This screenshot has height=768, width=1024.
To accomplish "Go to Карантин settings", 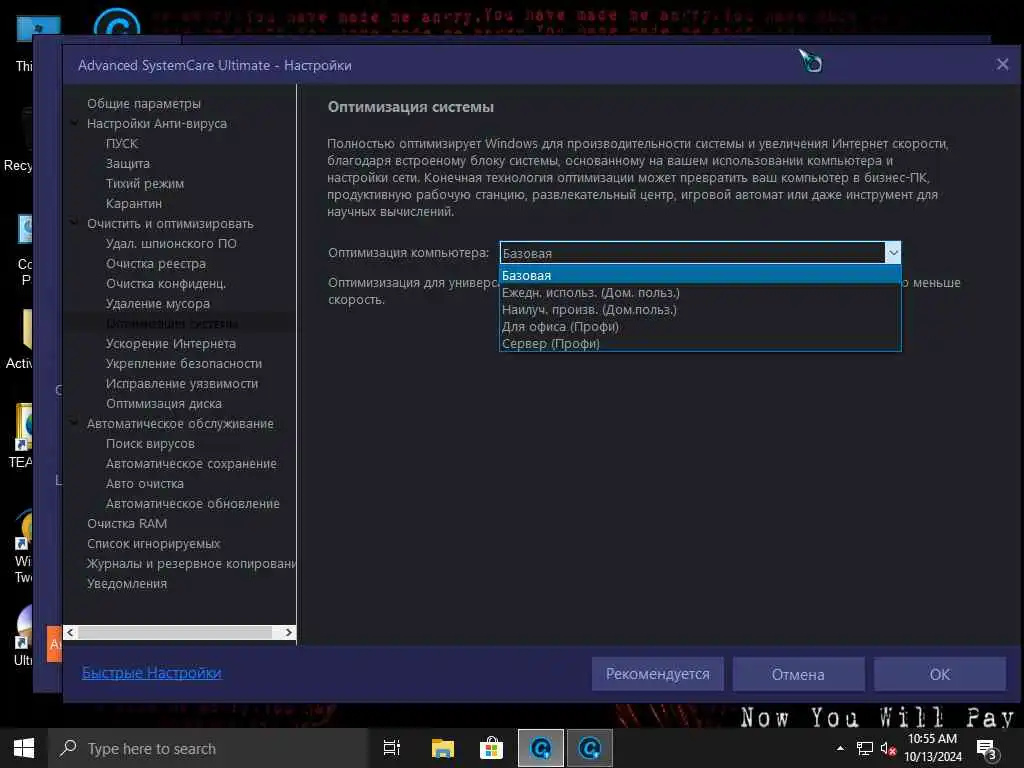I will pyautogui.click(x=133, y=203).
